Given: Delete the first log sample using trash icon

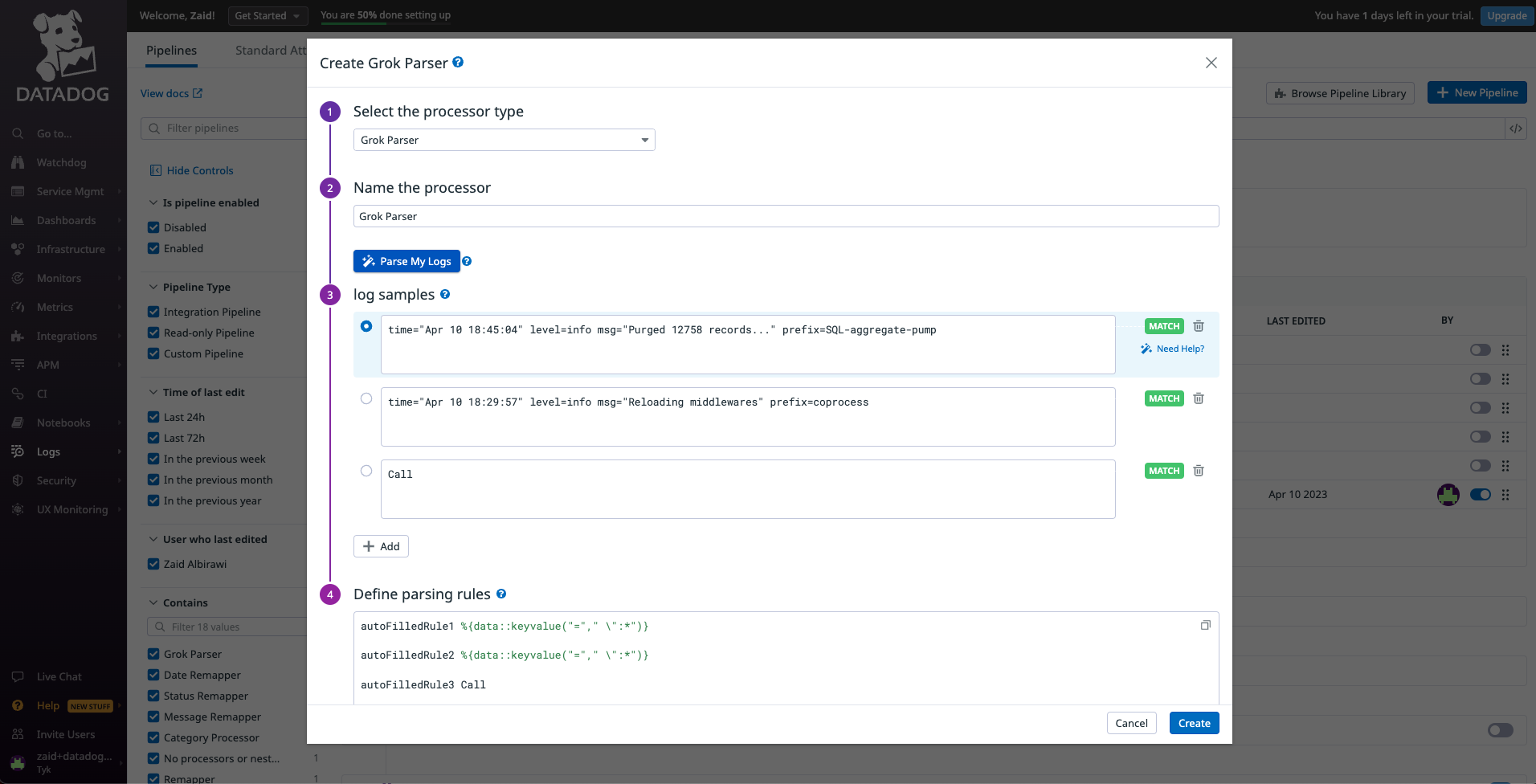Looking at the screenshot, I should click(1198, 325).
